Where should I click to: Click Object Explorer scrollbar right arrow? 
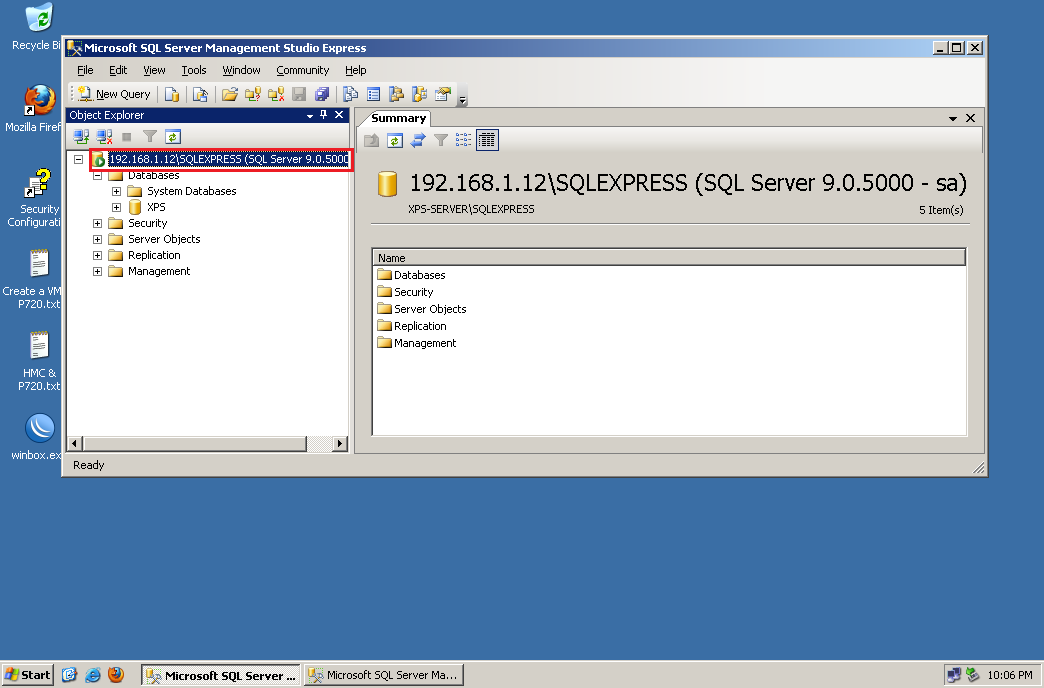pyautogui.click(x=340, y=444)
